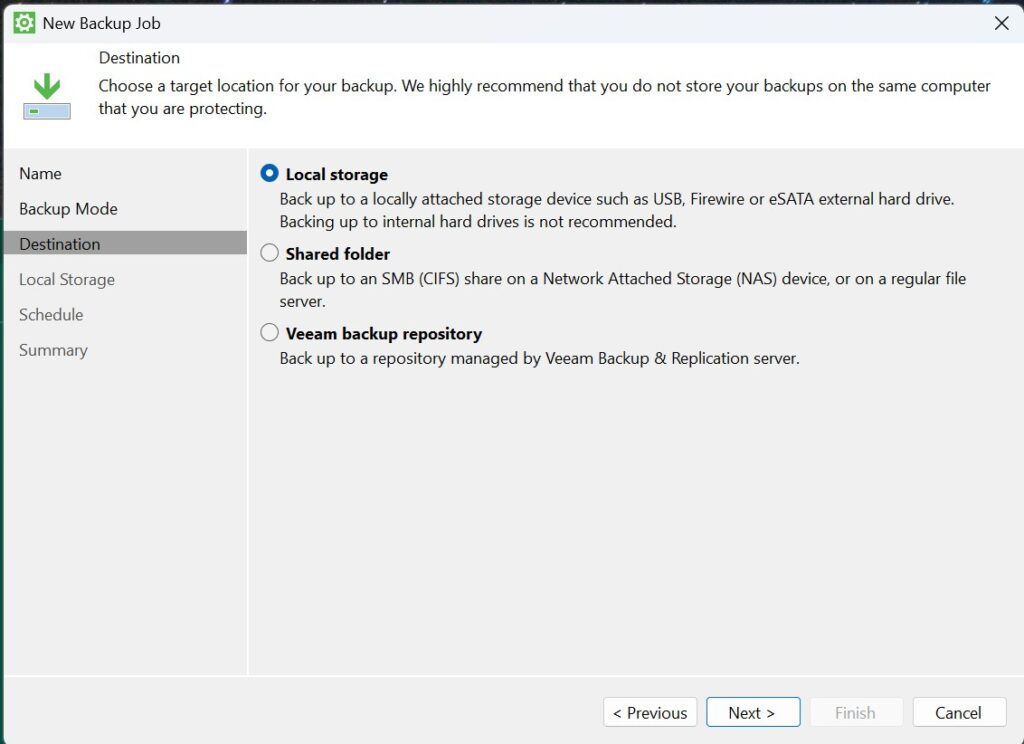
Task: Click the greyed-out Finish button
Action: (855, 712)
